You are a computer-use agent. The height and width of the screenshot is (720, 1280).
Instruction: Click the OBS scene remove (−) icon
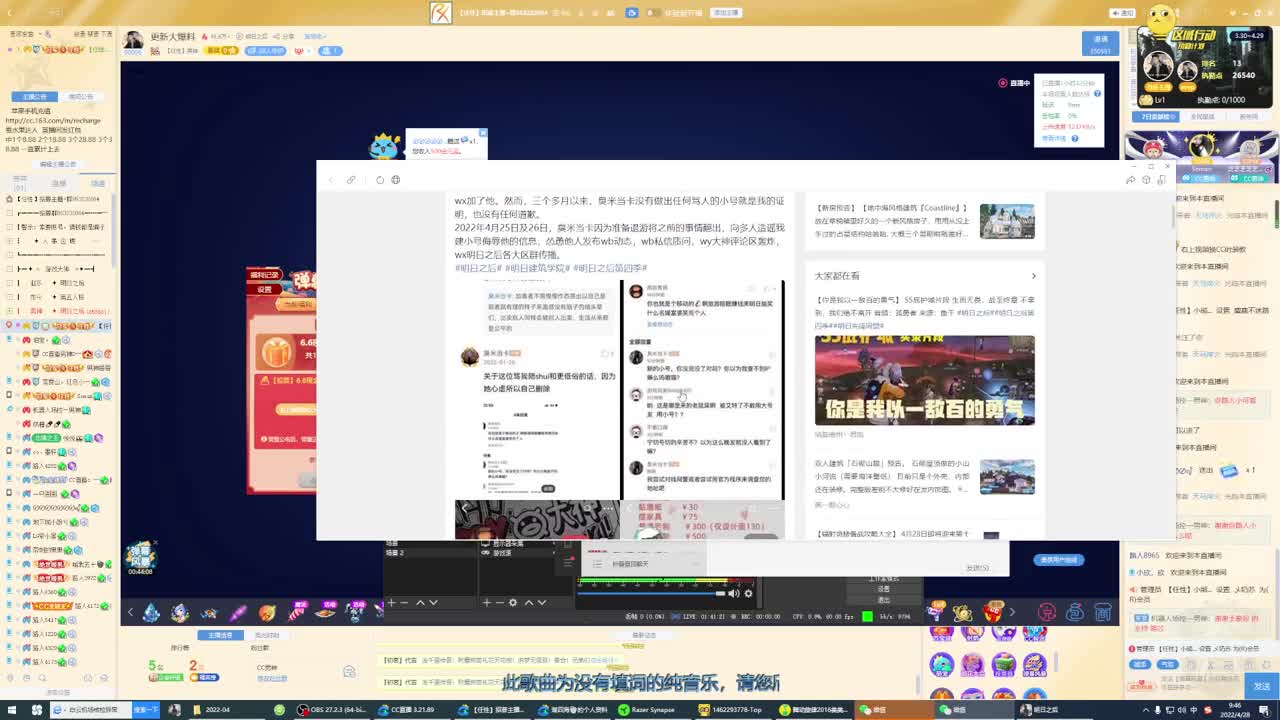click(404, 602)
